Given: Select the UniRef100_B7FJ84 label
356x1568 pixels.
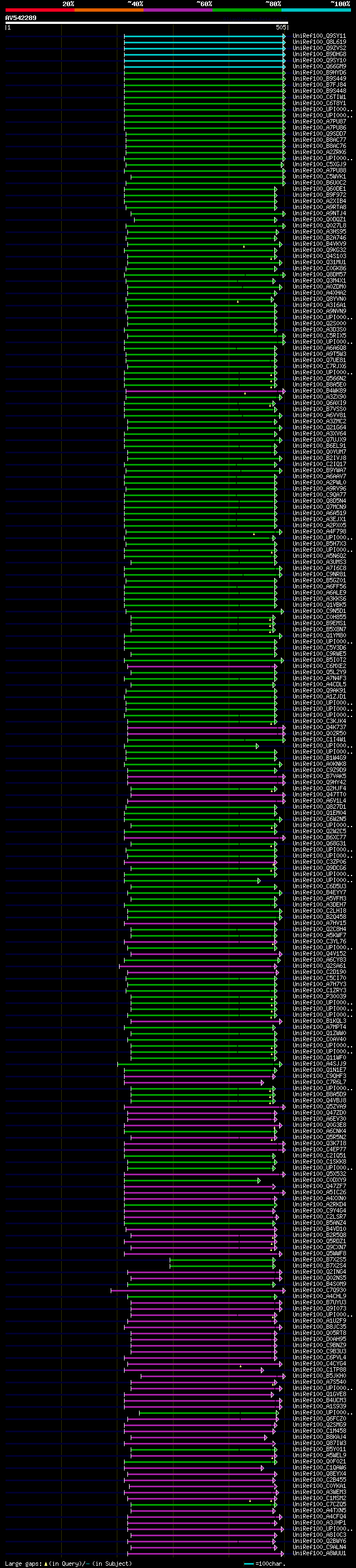Looking at the screenshot, I should pyautogui.click(x=319, y=85).
